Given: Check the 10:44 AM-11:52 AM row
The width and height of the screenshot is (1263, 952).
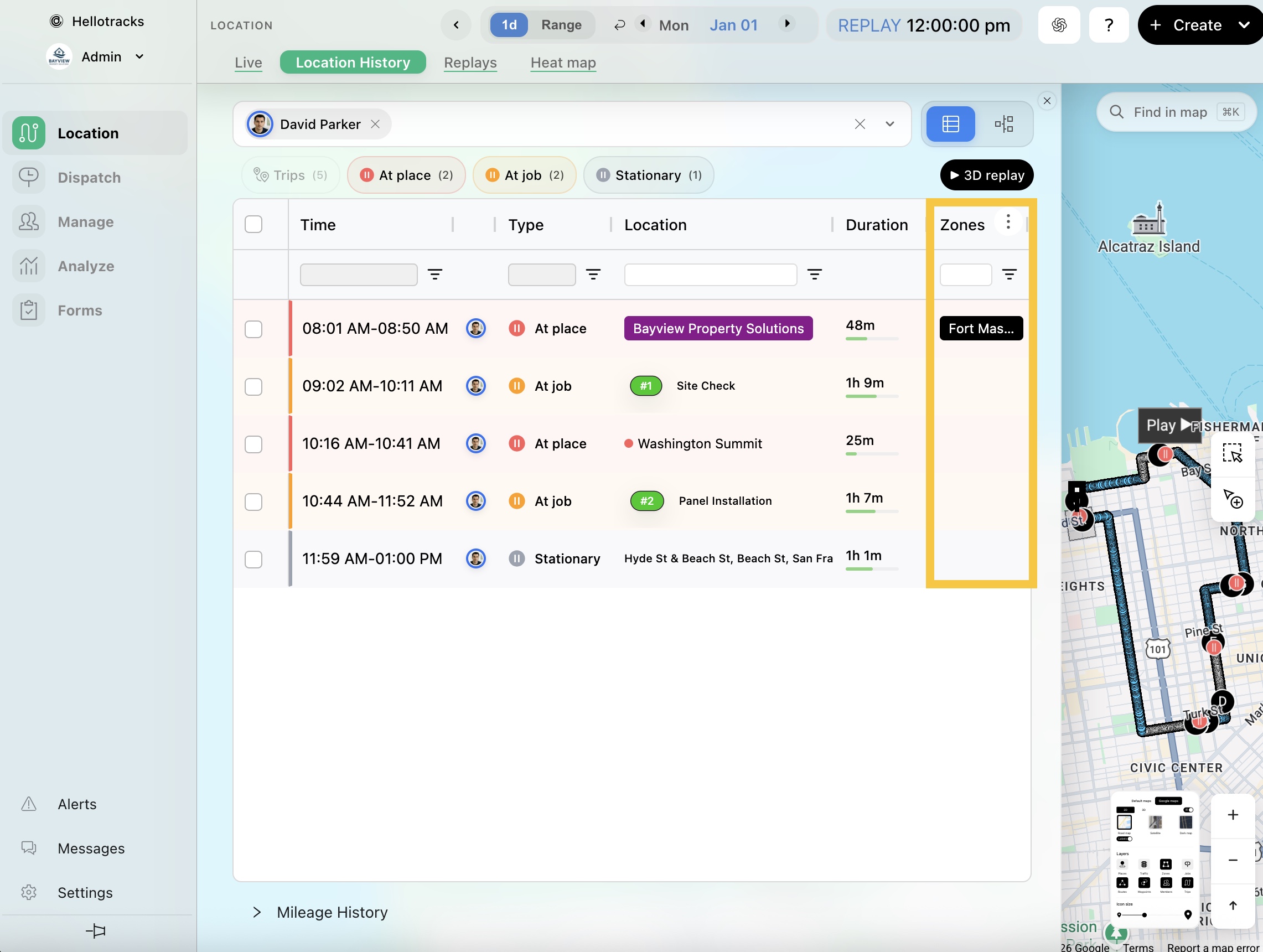Looking at the screenshot, I should pos(253,502).
